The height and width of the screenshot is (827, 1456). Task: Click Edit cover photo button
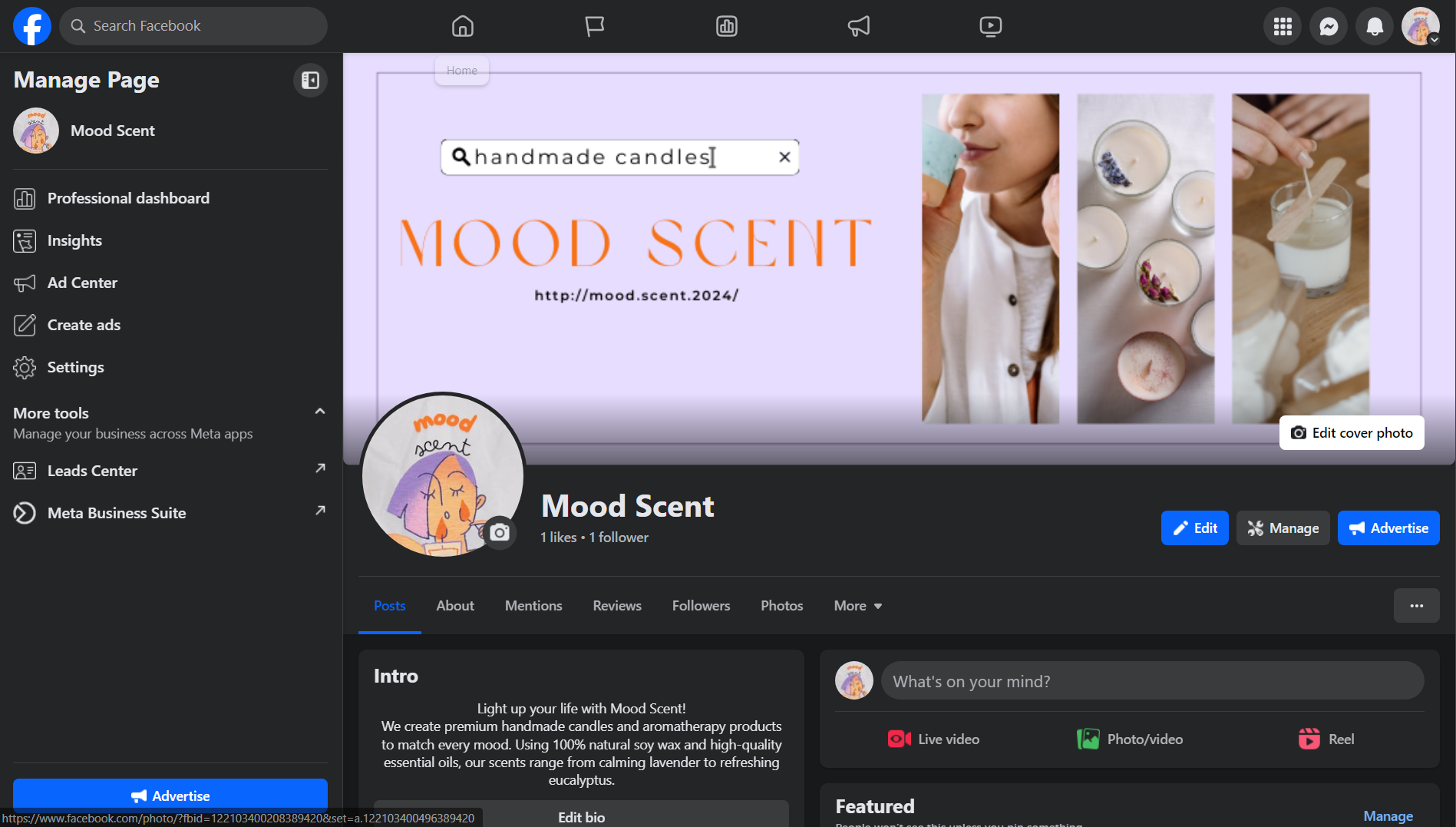point(1352,433)
